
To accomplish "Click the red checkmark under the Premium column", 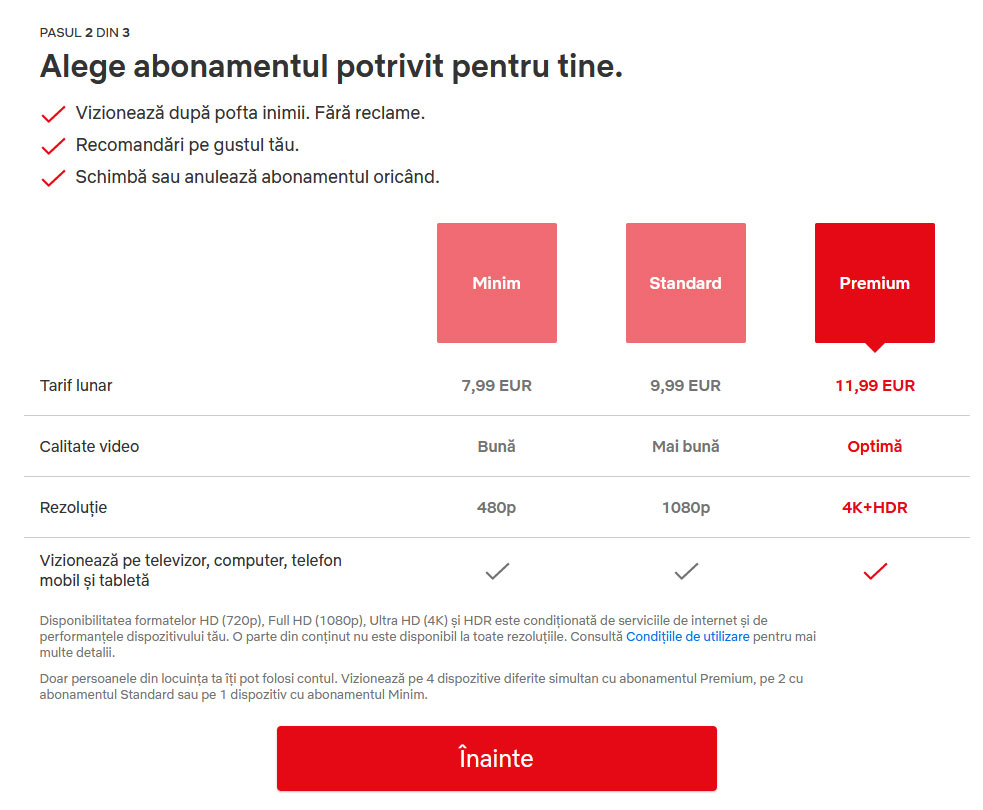I will [875, 571].
